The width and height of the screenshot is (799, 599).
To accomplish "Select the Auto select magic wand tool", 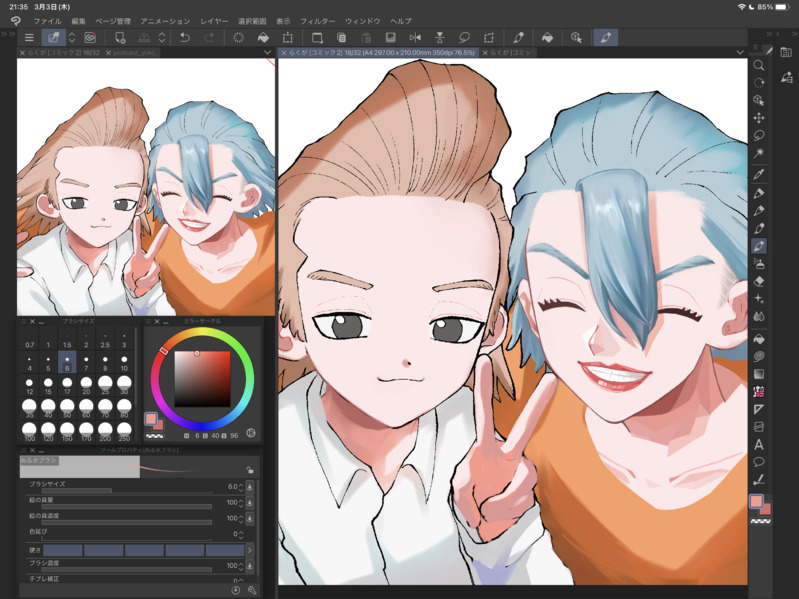I will [759, 153].
